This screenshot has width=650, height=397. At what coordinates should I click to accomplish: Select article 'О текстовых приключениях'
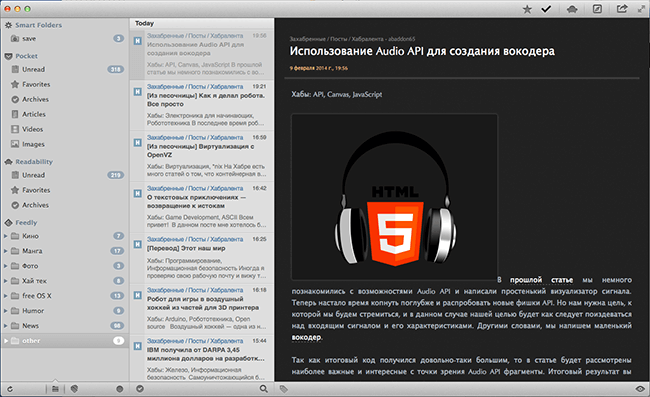tap(202, 207)
